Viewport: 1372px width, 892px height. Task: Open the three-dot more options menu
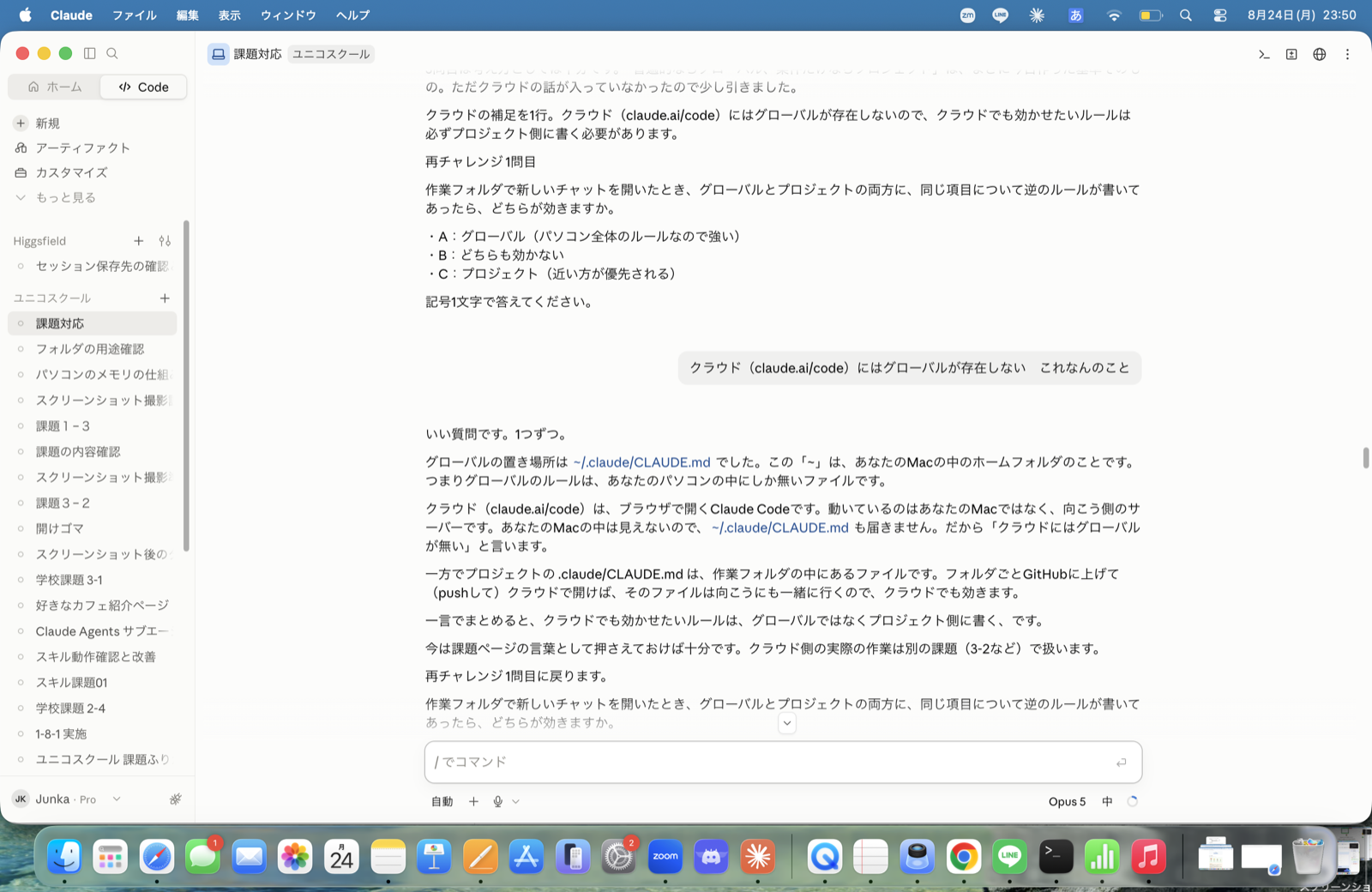coord(1347,54)
